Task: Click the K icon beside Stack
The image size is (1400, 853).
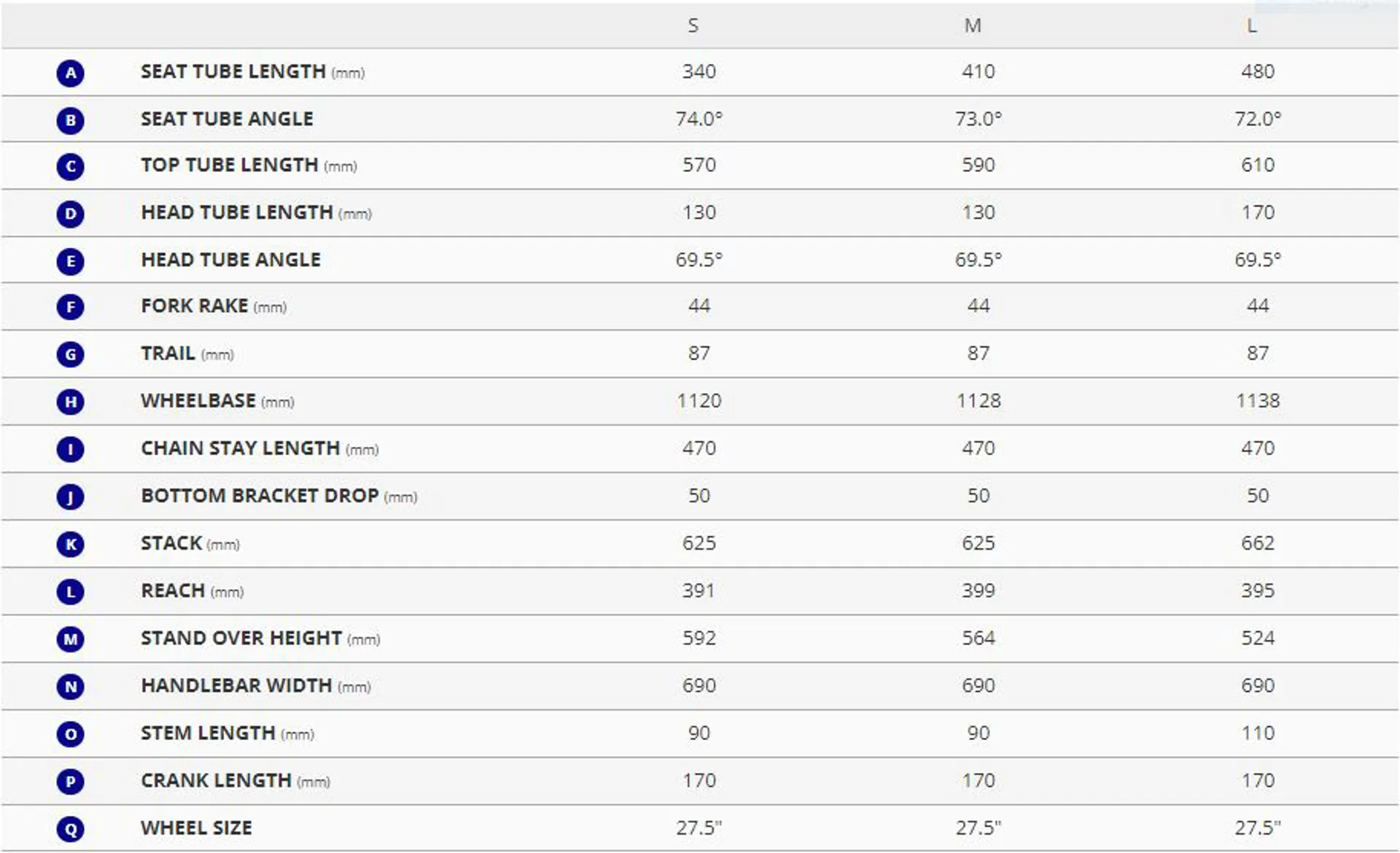Action: pos(70,544)
